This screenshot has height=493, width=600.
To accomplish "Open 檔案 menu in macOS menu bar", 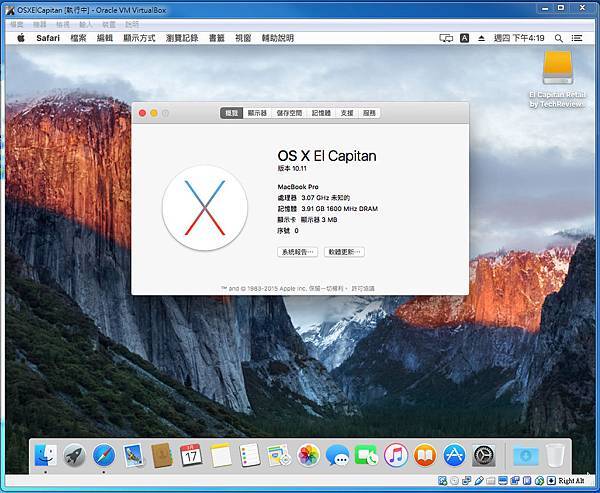I will click(x=78, y=38).
